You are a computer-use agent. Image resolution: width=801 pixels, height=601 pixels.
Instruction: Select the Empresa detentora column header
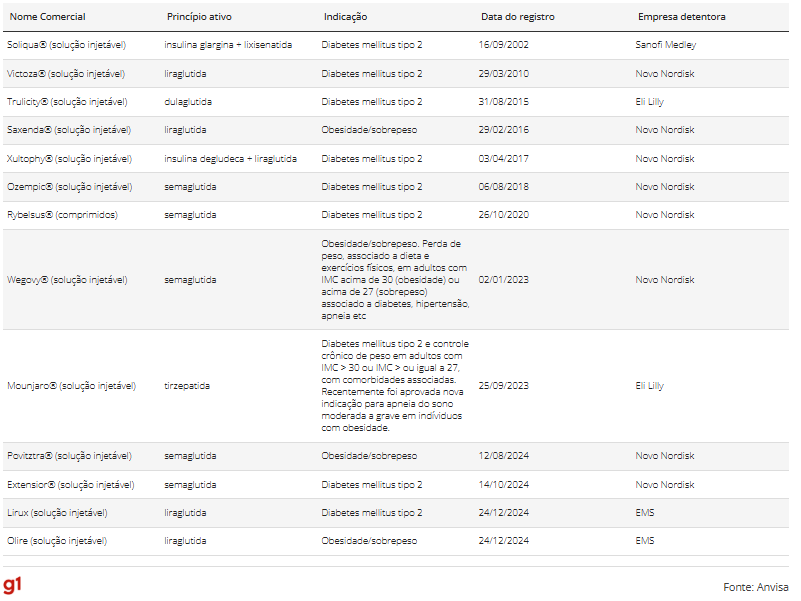682,17
